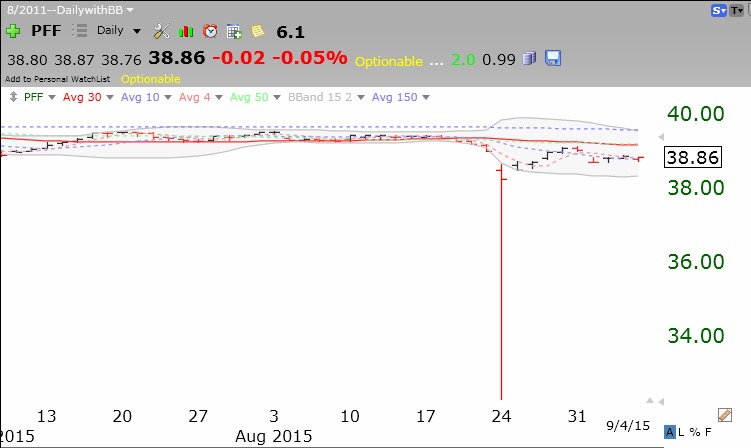
Task: Click the bold PFF ticker symbol
Action: (x=46, y=31)
